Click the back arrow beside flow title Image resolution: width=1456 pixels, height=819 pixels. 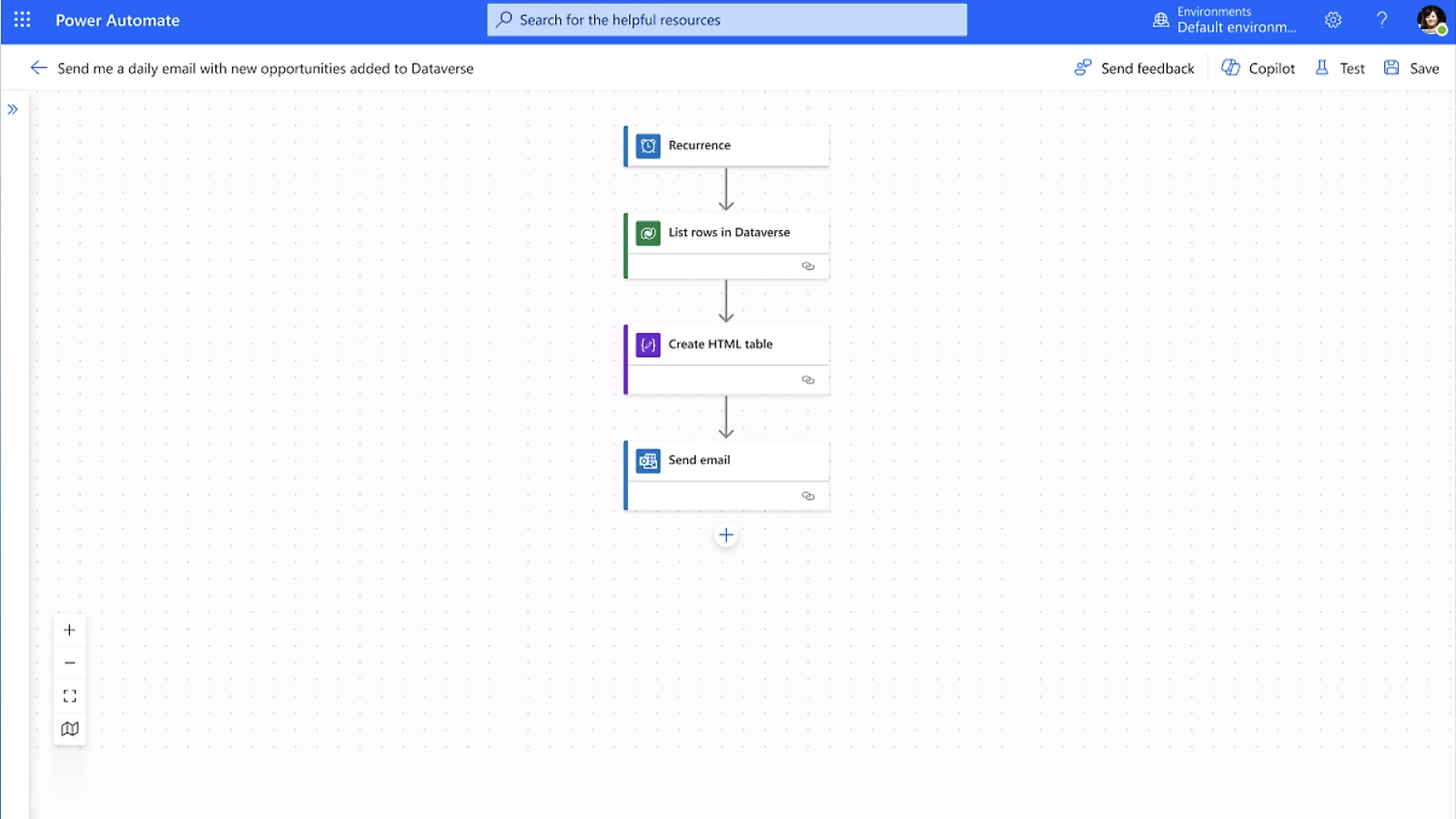click(38, 68)
